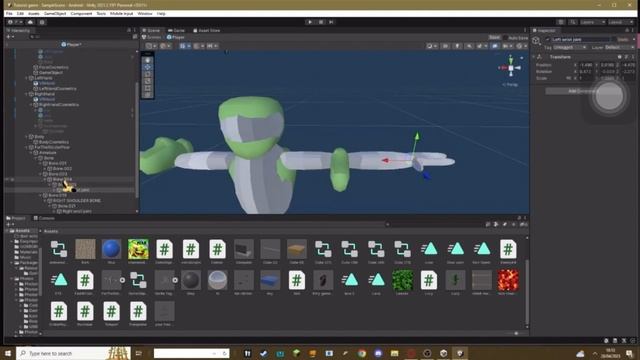Select the View hand tool in Scene

(148, 60)
